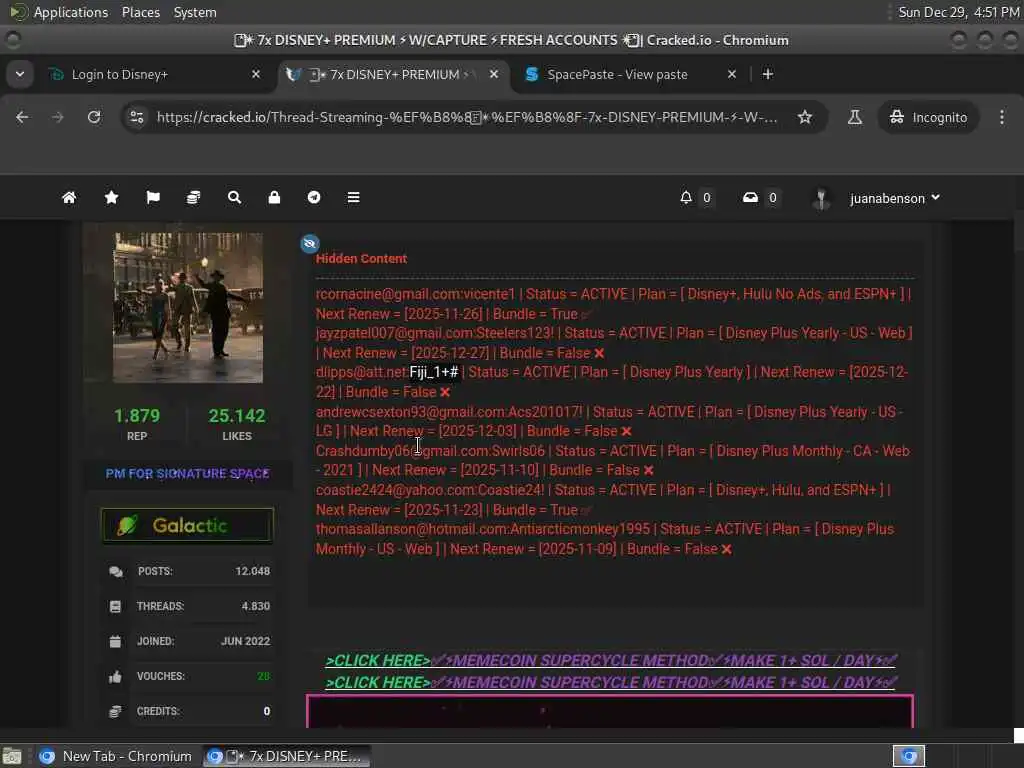Viewport: 1024px width, 768px height.
Task: Reload the page with the refresh icon
Action: point(94,117)
